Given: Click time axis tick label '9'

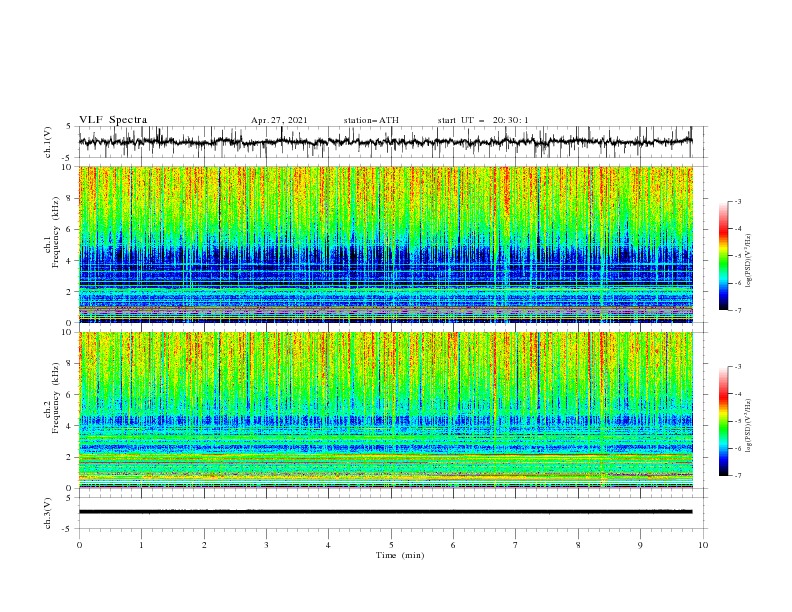Looking at the screenshot, I should (x=640, y=545).
